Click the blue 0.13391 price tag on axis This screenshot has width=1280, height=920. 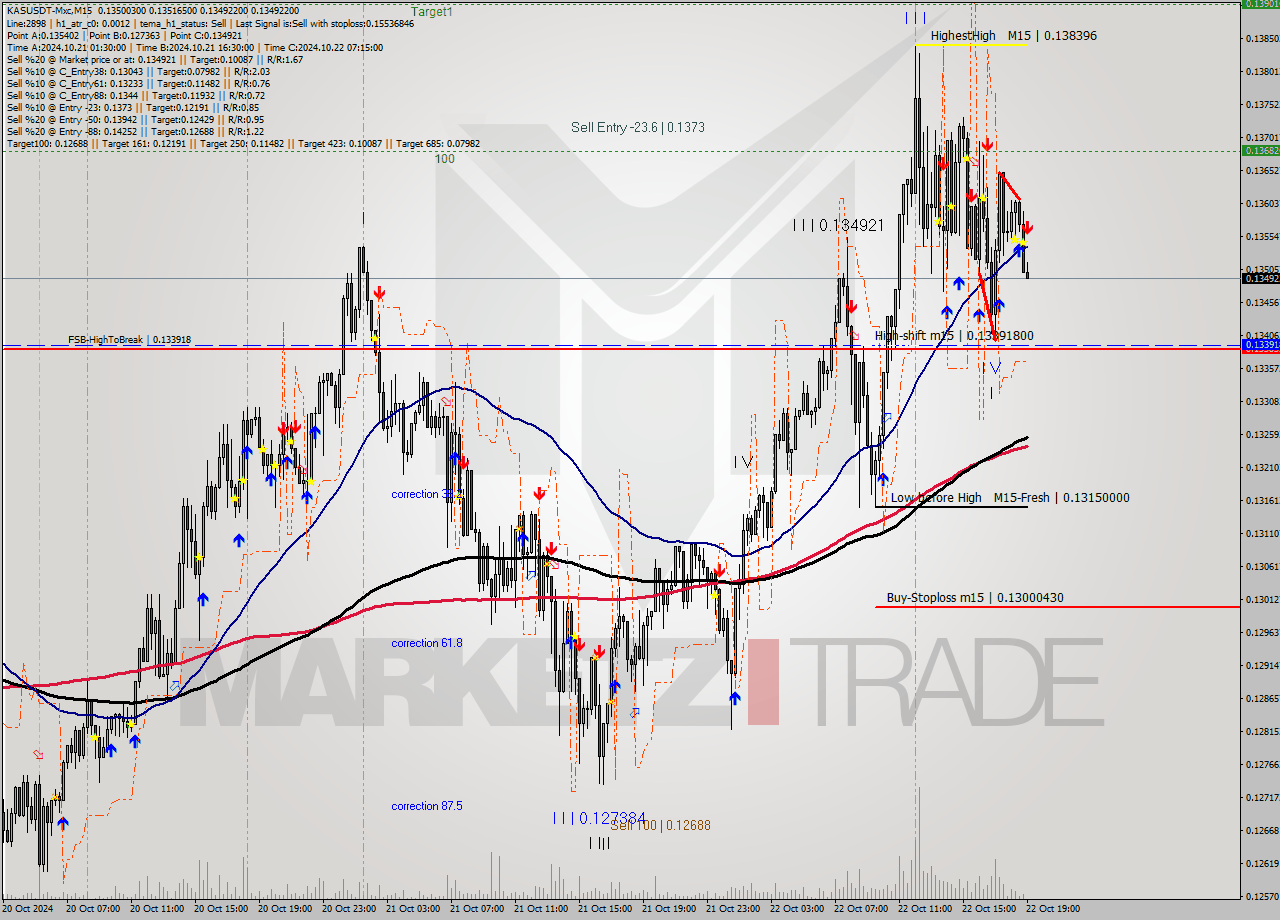click(1260, 344)
